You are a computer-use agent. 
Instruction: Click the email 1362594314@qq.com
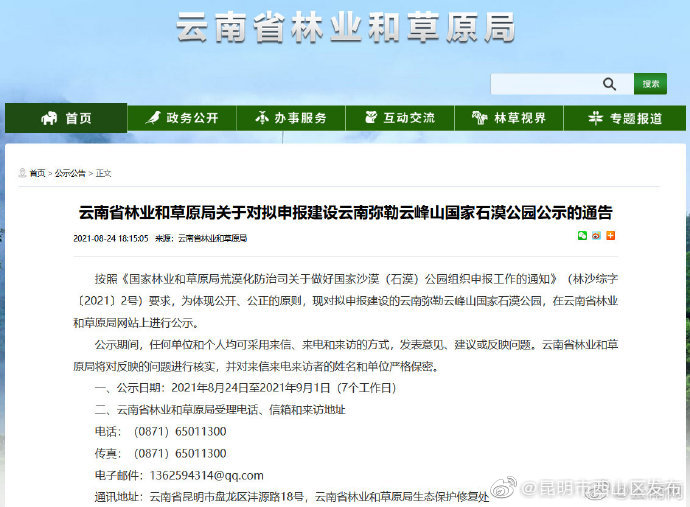point(206,475)
